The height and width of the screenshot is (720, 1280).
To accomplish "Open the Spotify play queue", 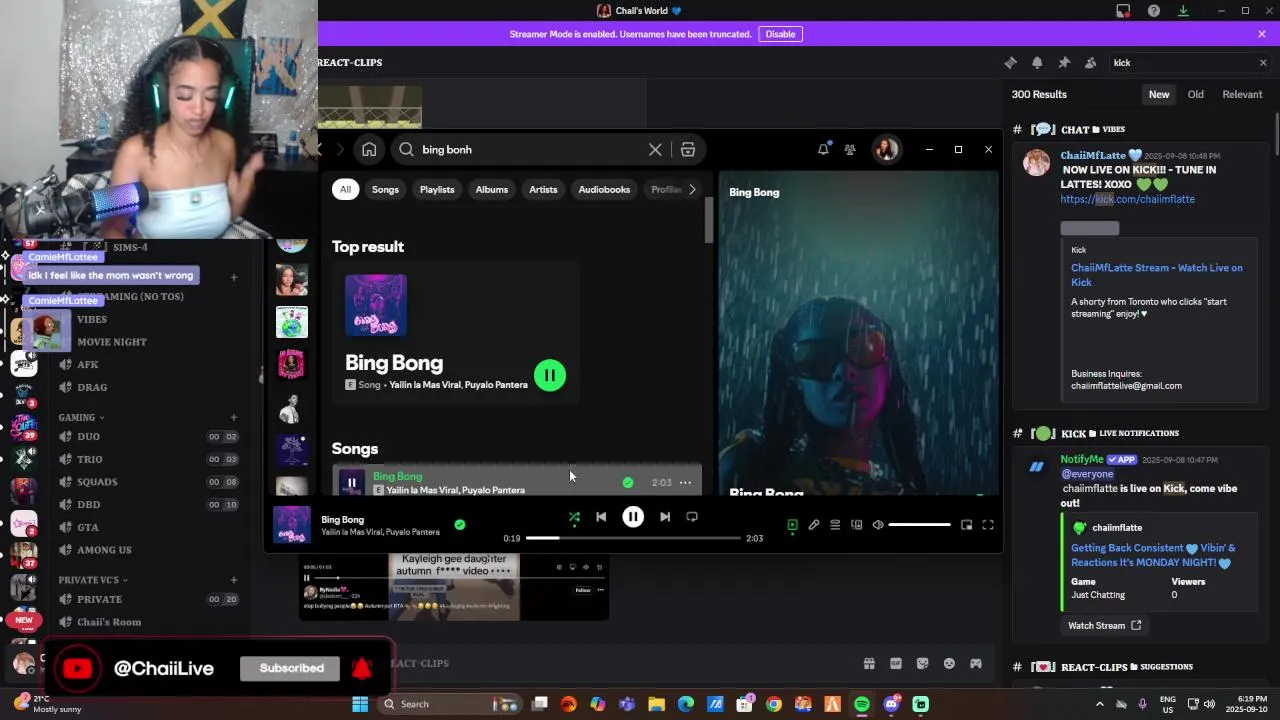I will point(835,525).
